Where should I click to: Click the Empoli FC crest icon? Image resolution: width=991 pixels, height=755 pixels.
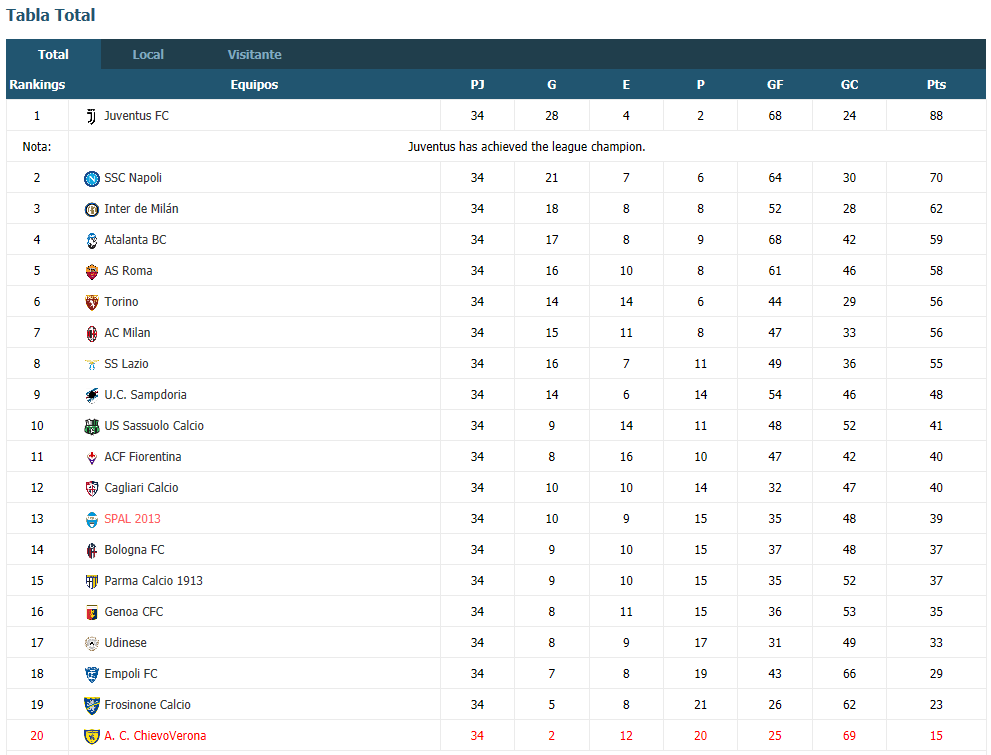[x=92, y=674]
